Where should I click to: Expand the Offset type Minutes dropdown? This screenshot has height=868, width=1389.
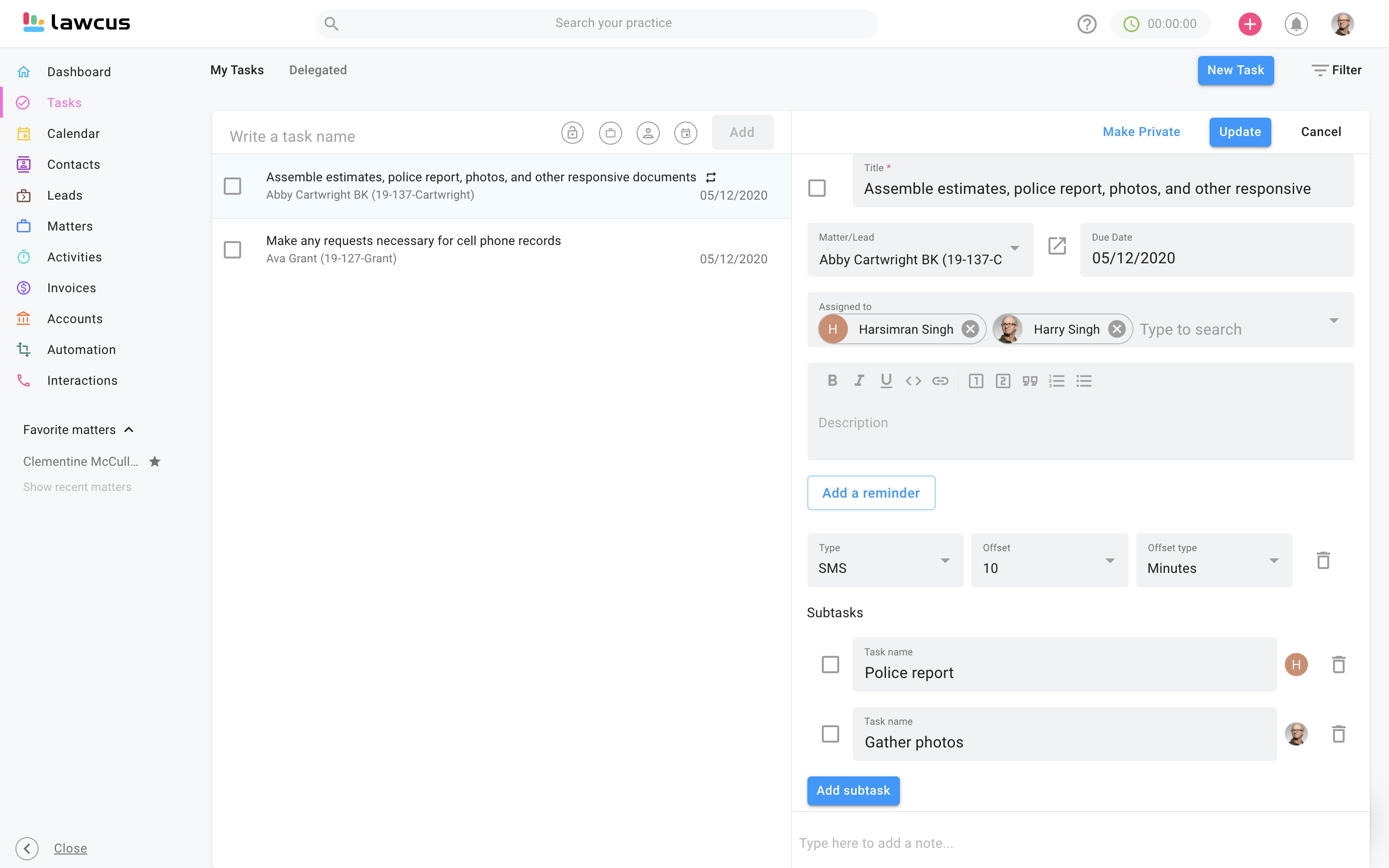coord(1213,560)
